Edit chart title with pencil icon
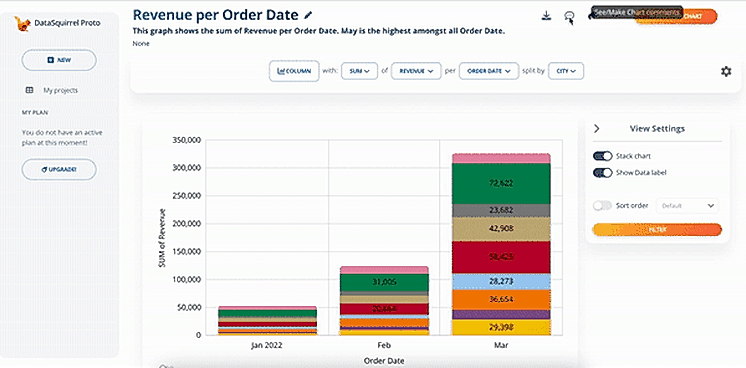This screenshot has width=746, height=368. (308, 15)
